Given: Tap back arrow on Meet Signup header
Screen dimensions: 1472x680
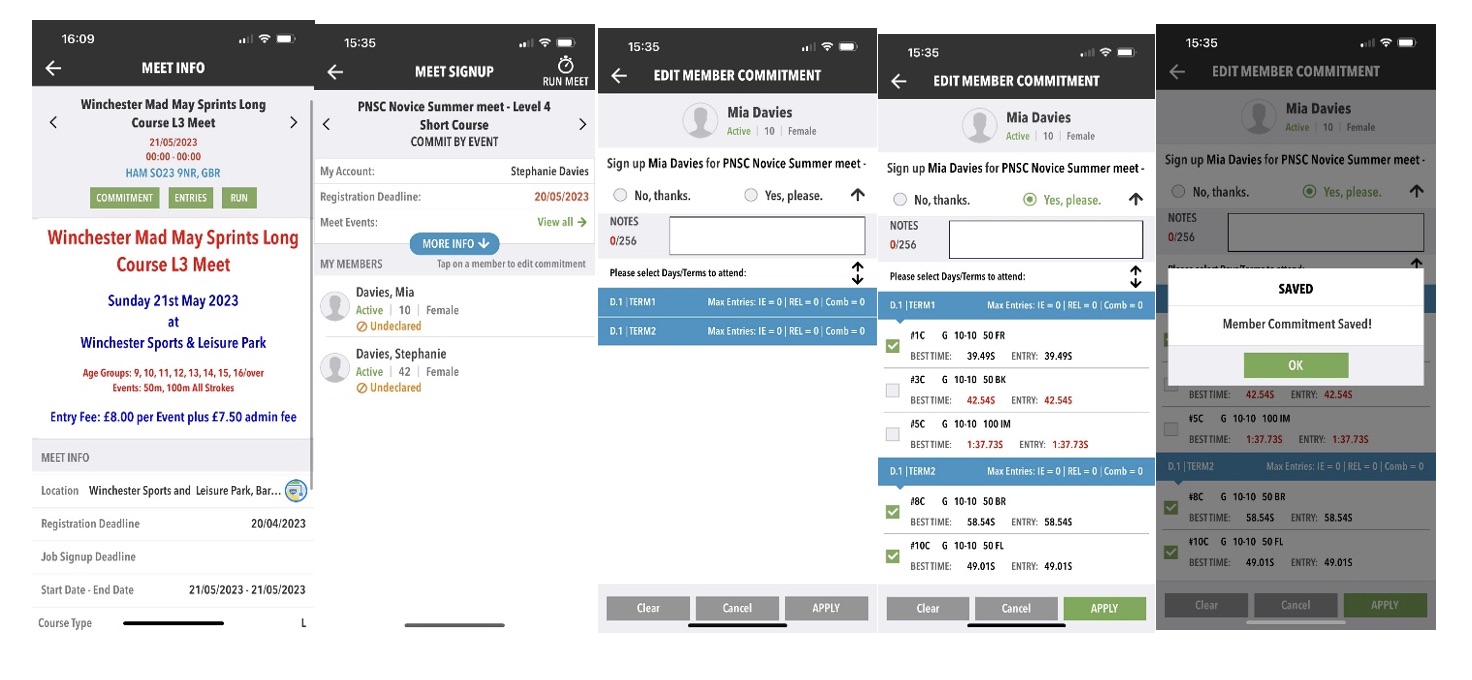Looking at the screenshot, I should click(x=335, y=72).
